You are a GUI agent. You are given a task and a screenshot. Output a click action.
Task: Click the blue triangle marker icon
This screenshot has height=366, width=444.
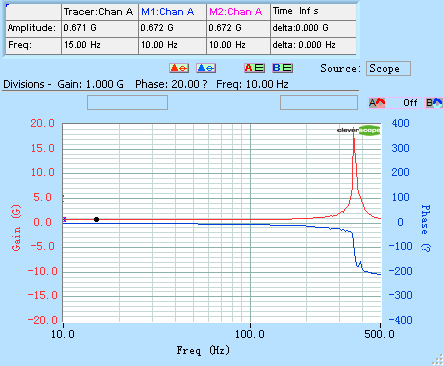pos(206,68)
